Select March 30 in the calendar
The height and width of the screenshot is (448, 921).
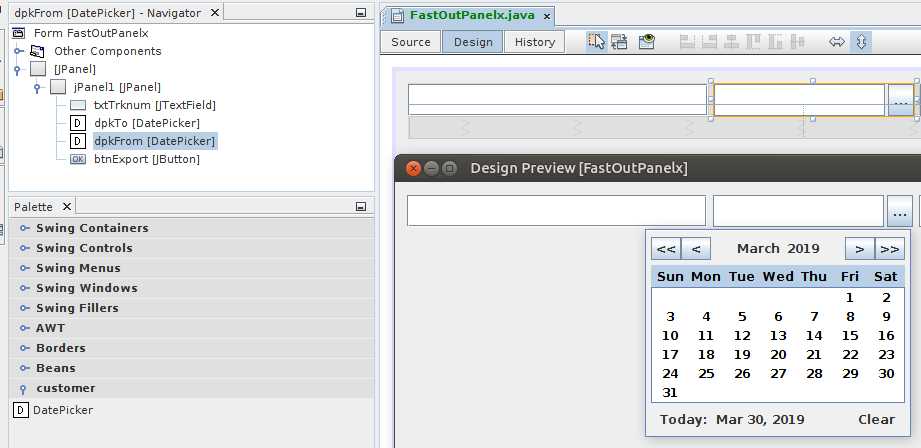point(886,373)
